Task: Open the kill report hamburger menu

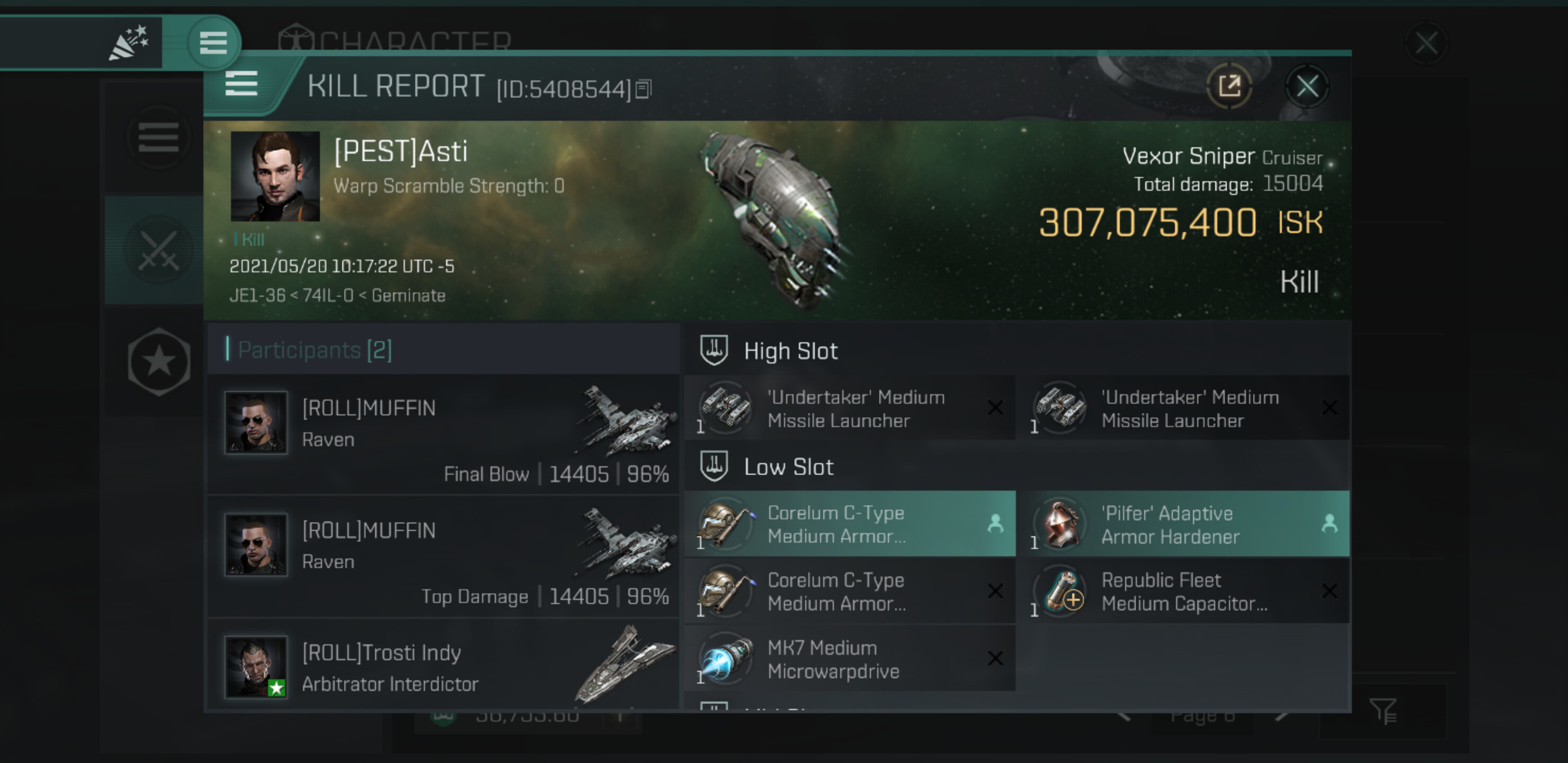Action: pos(241,83)
